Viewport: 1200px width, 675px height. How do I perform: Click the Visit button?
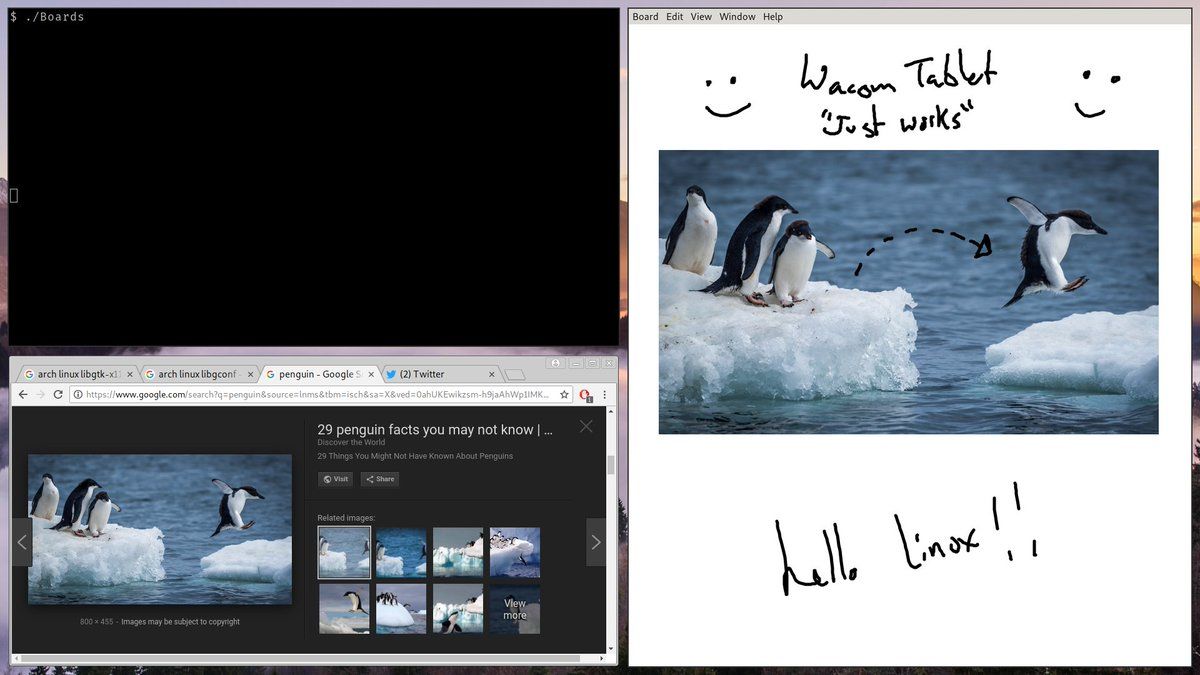pyautogui.click(x=335, y=479)
